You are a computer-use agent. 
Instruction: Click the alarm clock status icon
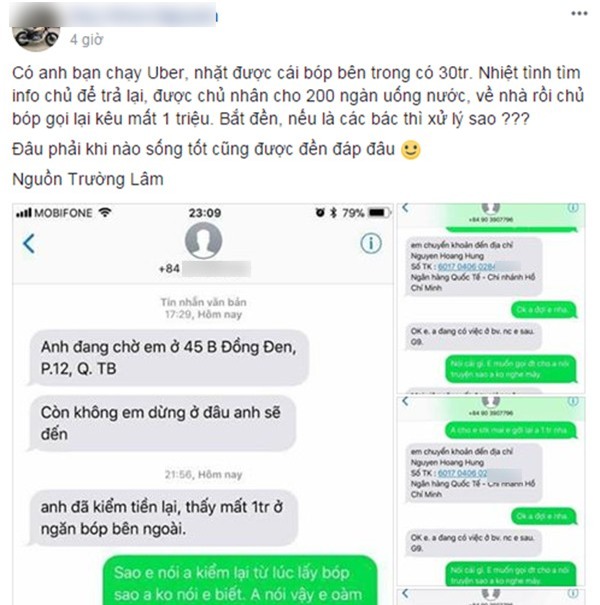click(x=320, y=212)
